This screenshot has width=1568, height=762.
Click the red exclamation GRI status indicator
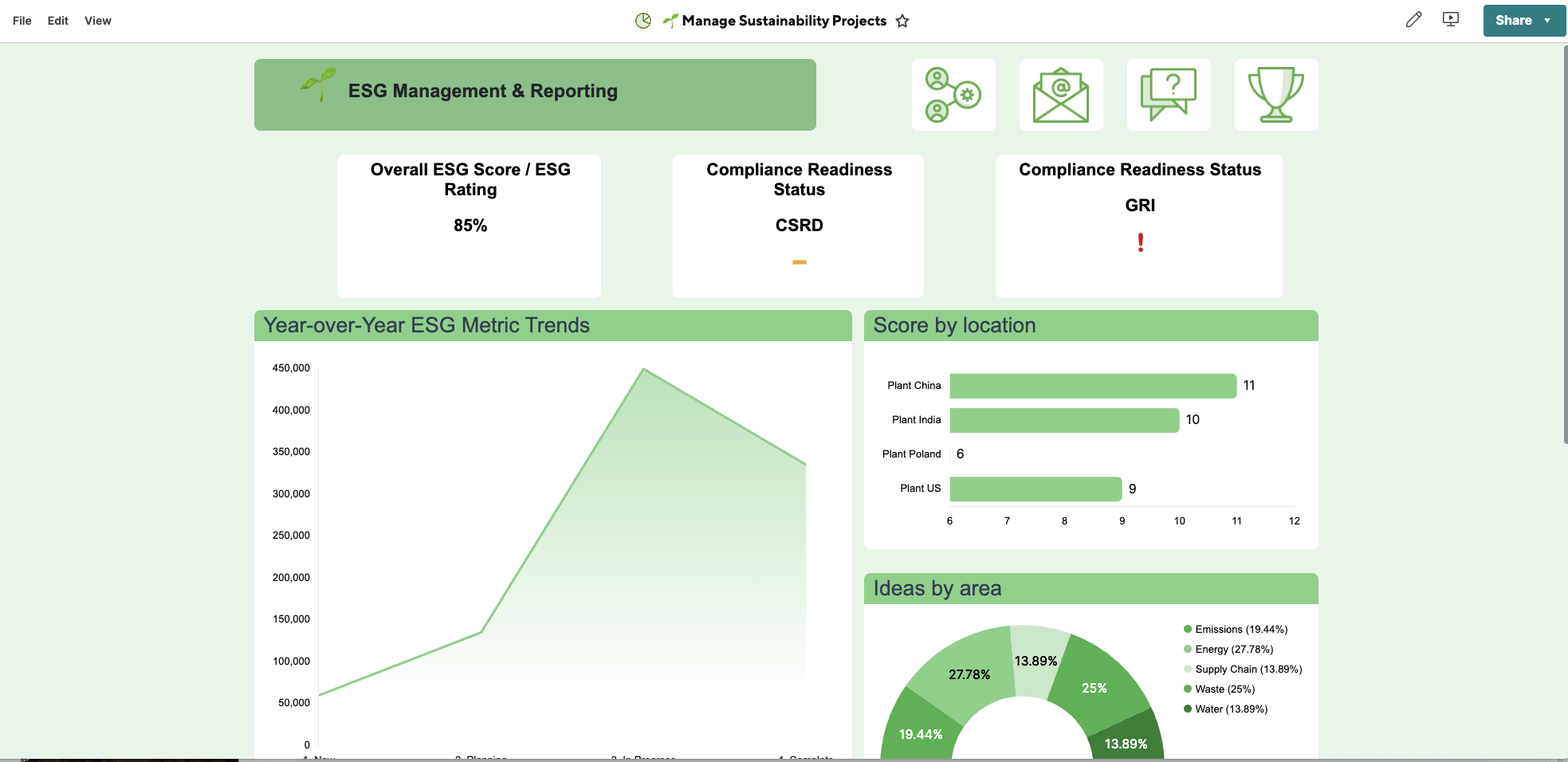[x=1140, y=242]
